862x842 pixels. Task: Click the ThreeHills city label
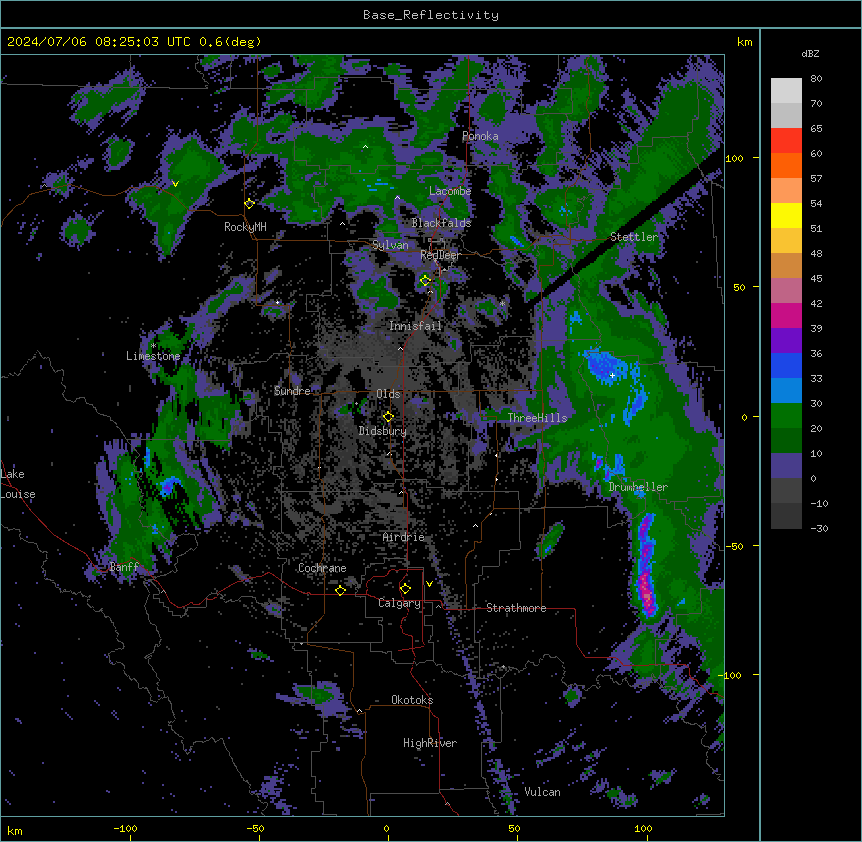(x=537, y=418)
